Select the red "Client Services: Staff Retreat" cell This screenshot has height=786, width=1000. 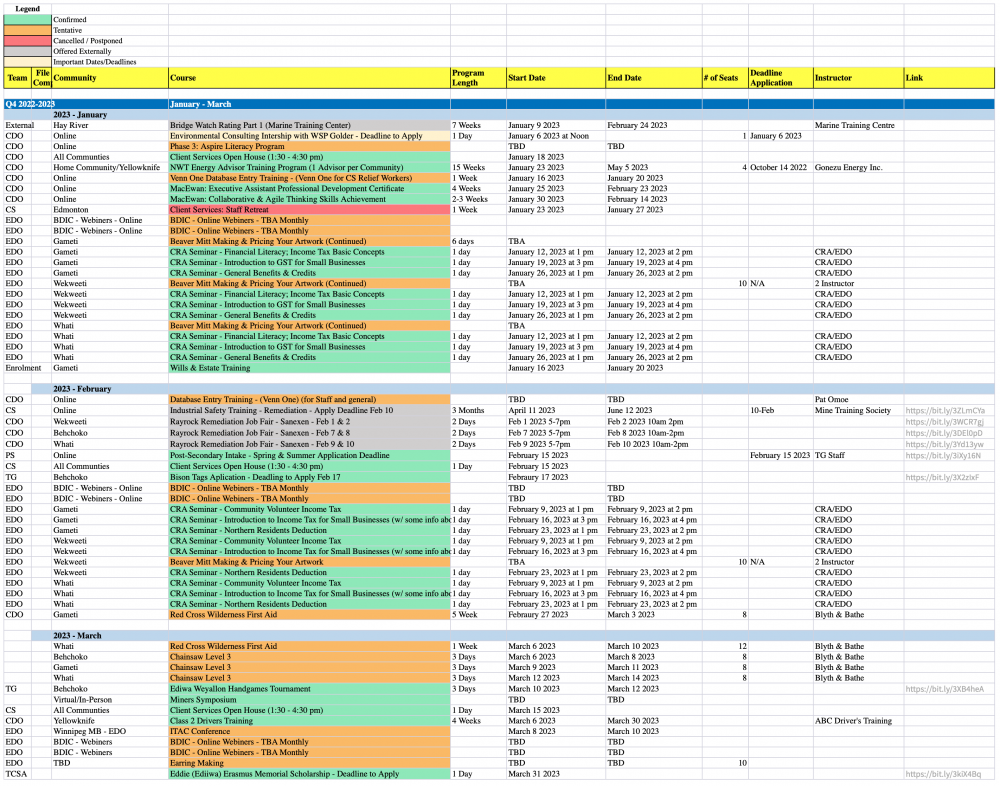click(x=309, y=210)
